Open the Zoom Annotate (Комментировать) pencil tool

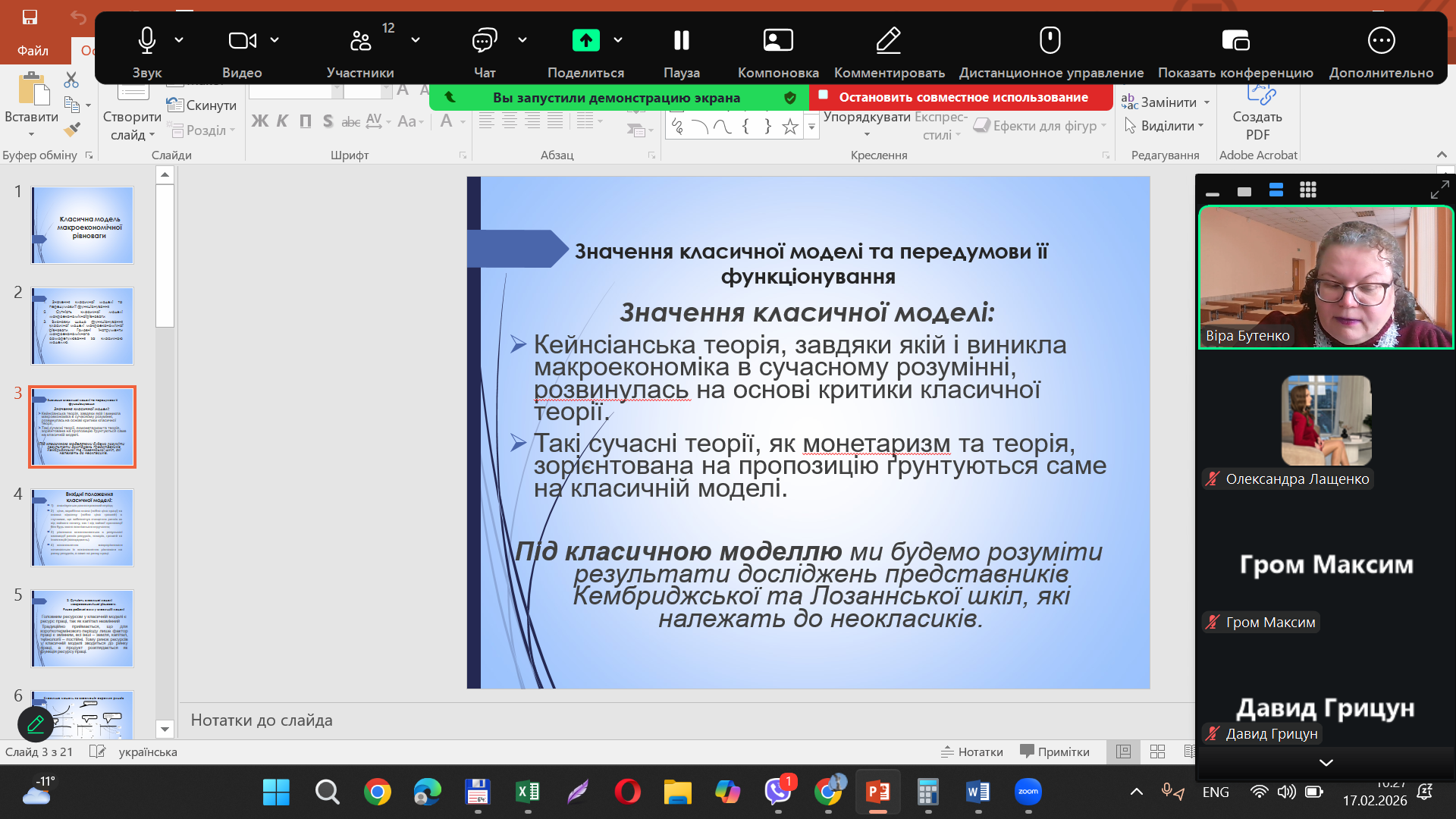pos(889,40)
